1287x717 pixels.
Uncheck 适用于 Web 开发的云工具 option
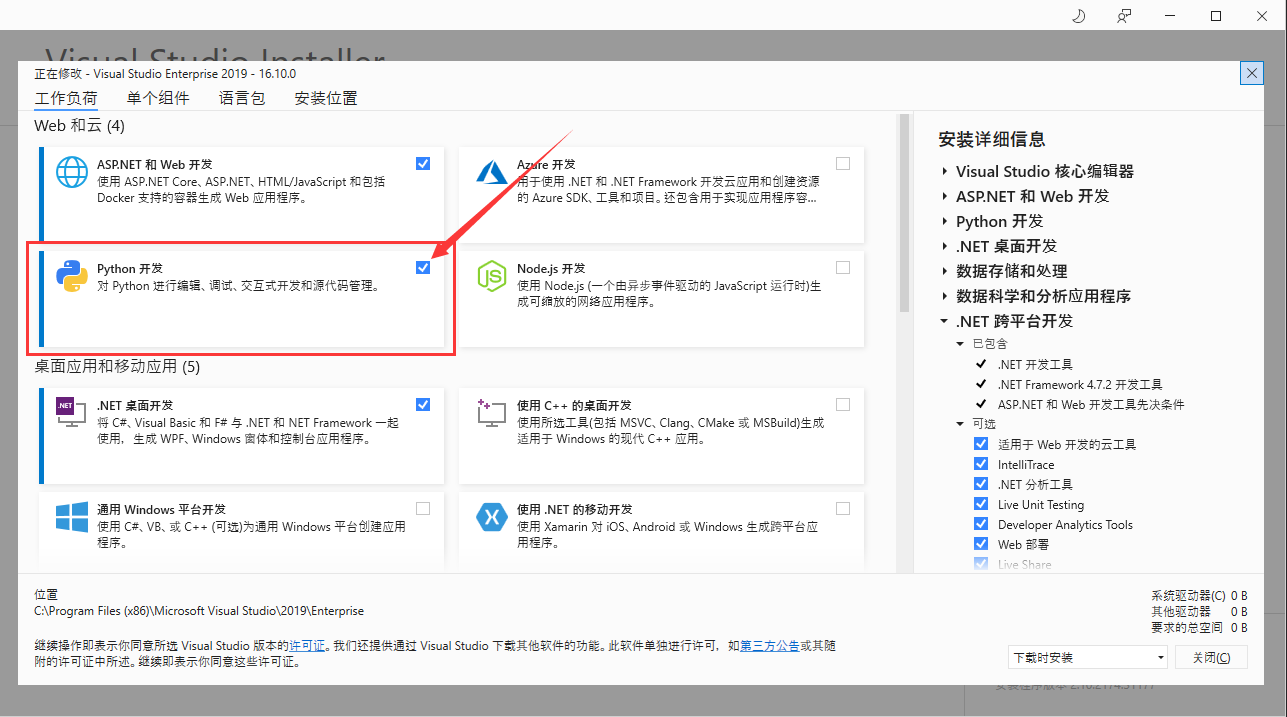pyautogui.click(x=981, y=444)
